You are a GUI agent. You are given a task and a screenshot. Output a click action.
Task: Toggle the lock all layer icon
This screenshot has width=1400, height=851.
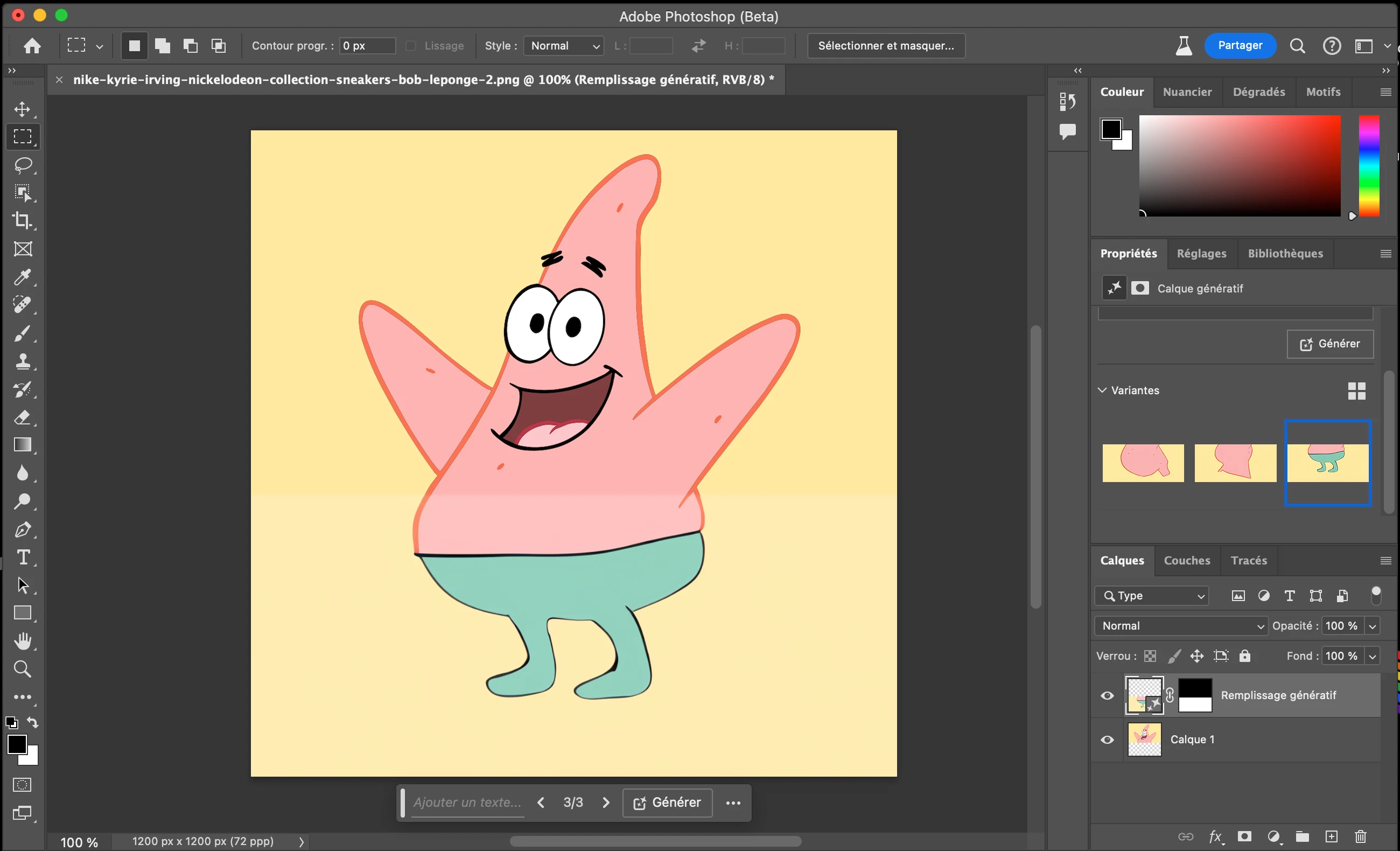[x=1244, y=656]
